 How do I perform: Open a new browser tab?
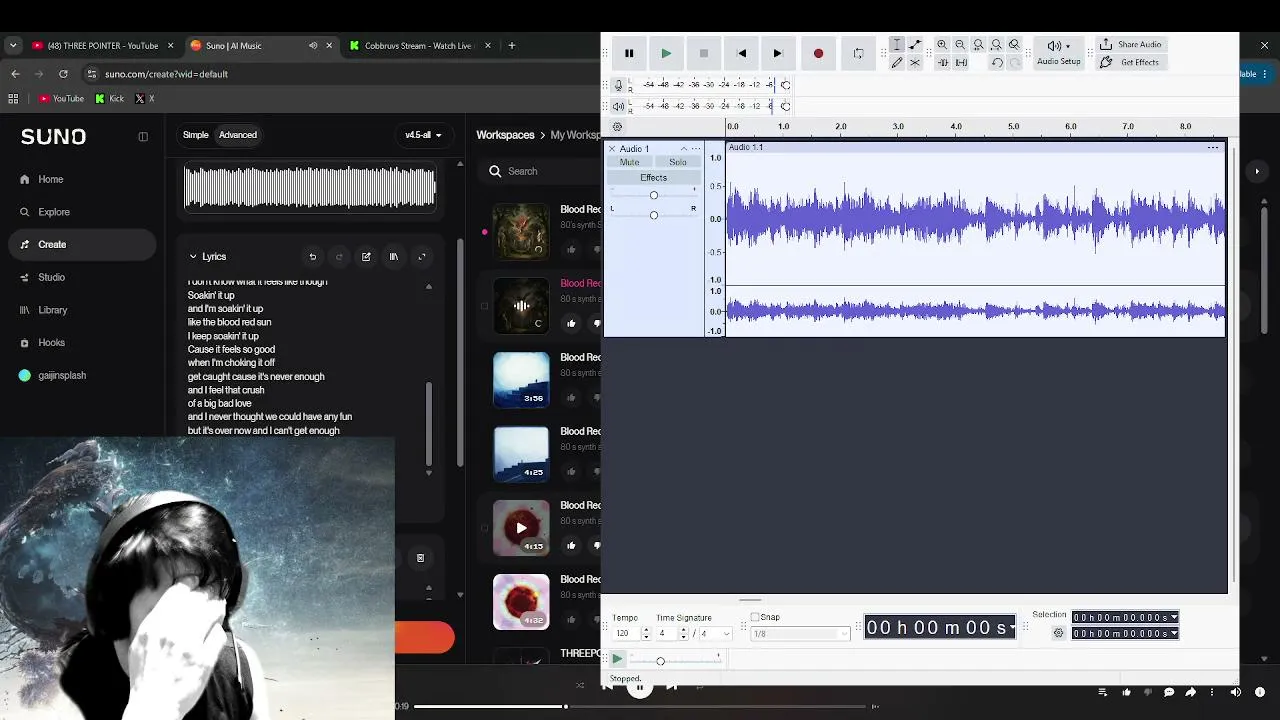[x=512, y=45]
